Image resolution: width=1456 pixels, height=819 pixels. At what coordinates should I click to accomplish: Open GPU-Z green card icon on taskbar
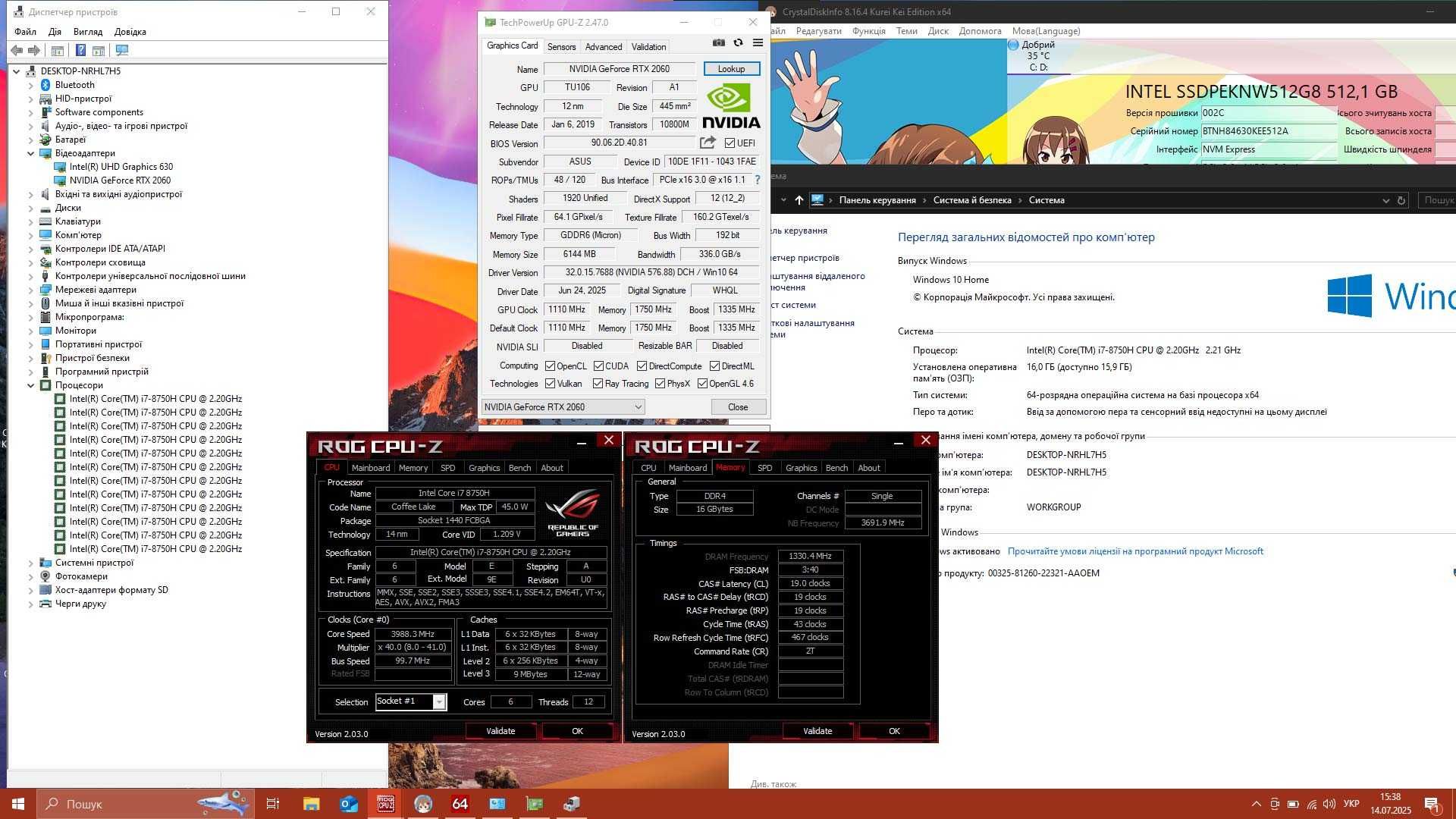coord(535,804)
